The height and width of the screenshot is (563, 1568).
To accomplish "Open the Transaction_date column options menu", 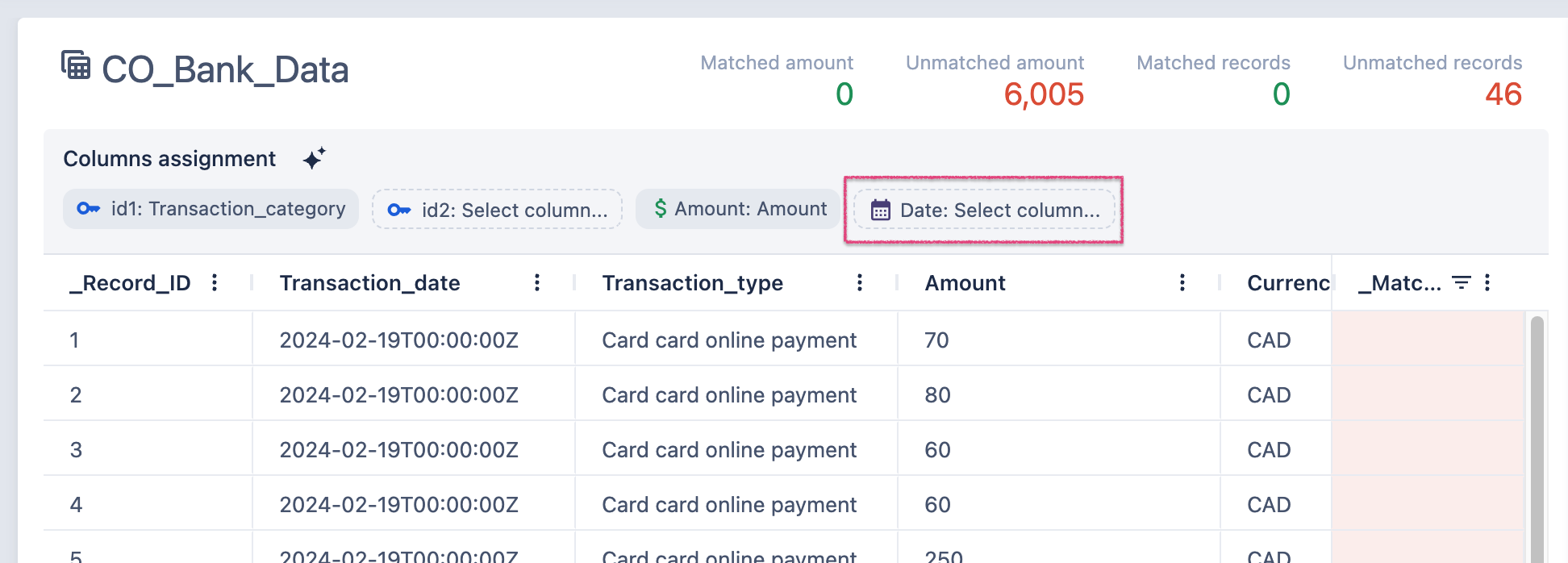I will (x=537, y=282).
